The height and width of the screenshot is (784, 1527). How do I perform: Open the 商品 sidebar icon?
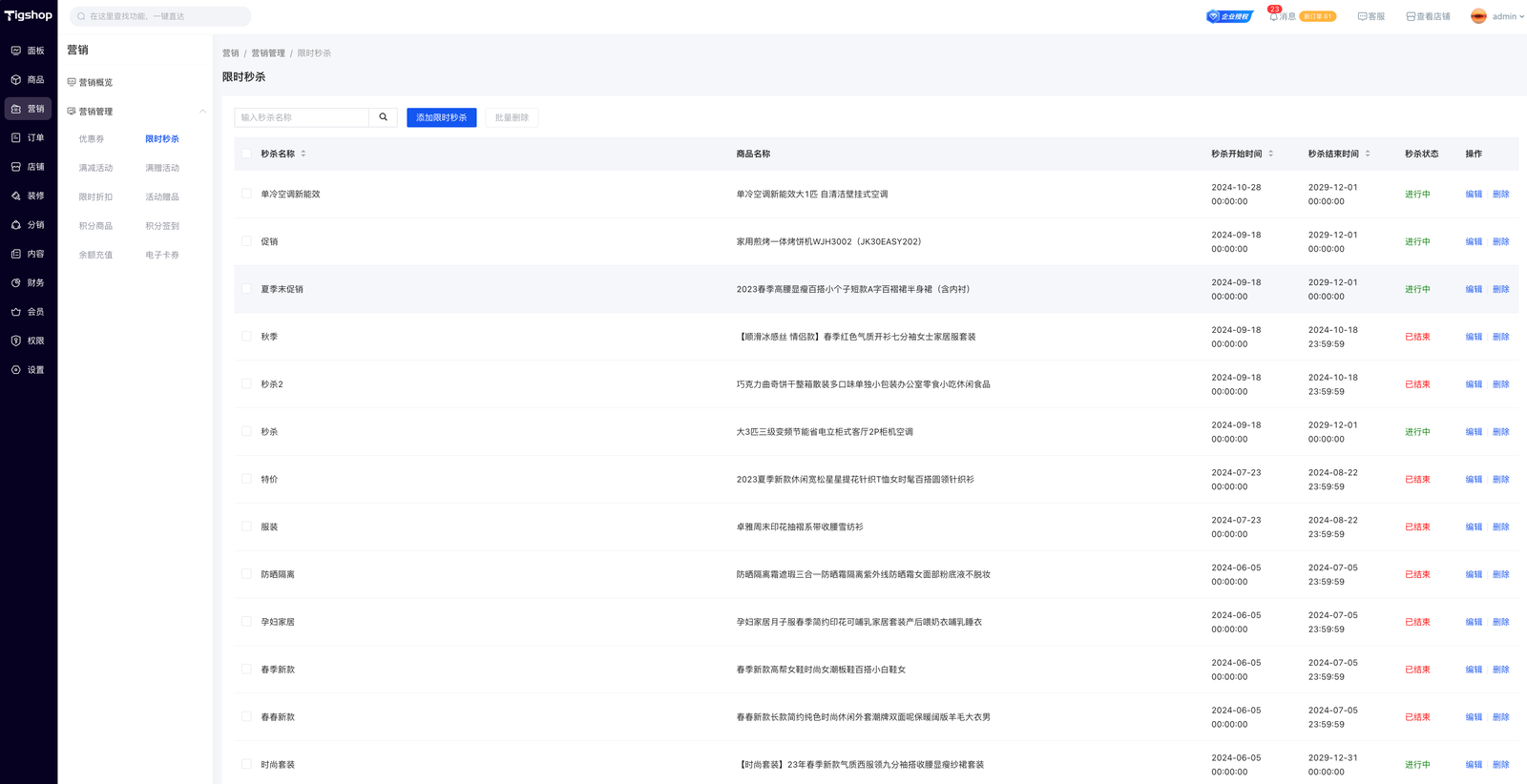coord(16,80)
